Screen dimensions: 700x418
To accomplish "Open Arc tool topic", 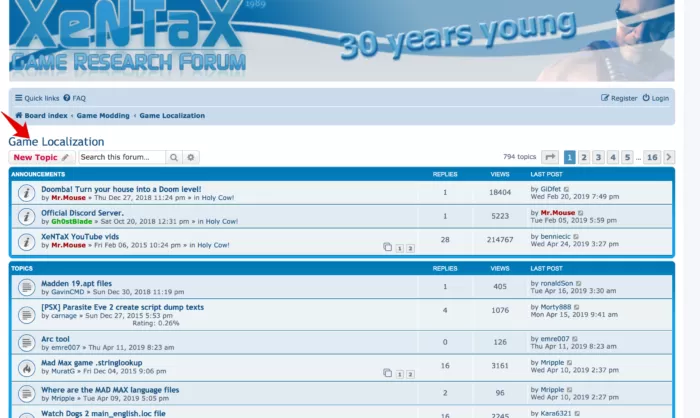I will click(x=55, y=339).
